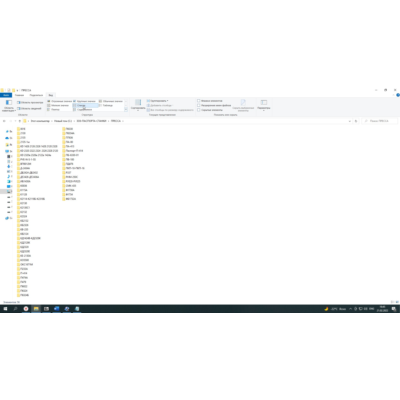Open the Sort by (Сортировать) menu

click(x=138, y=105)
